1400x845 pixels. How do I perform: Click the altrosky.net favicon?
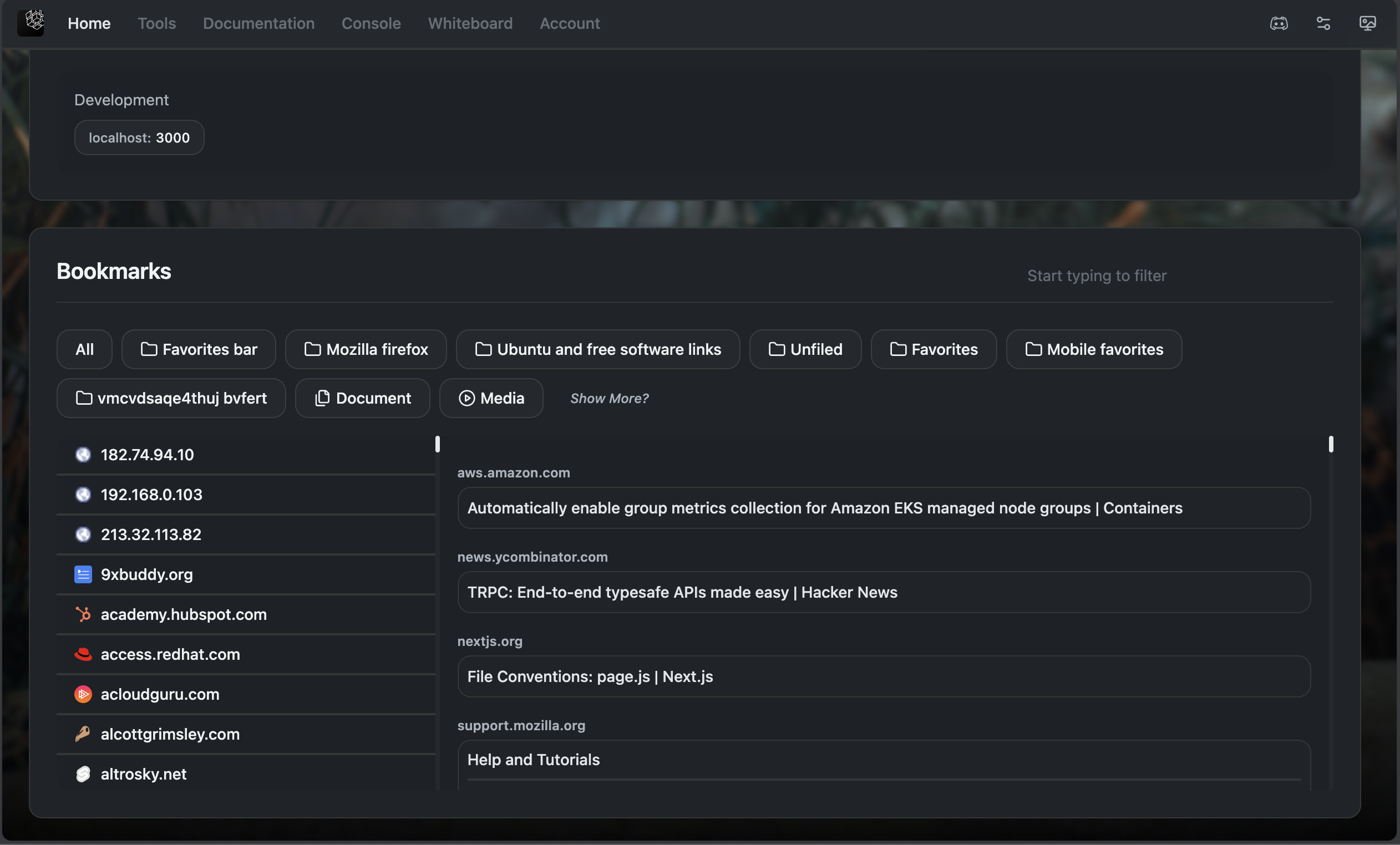tap(83, 774)
